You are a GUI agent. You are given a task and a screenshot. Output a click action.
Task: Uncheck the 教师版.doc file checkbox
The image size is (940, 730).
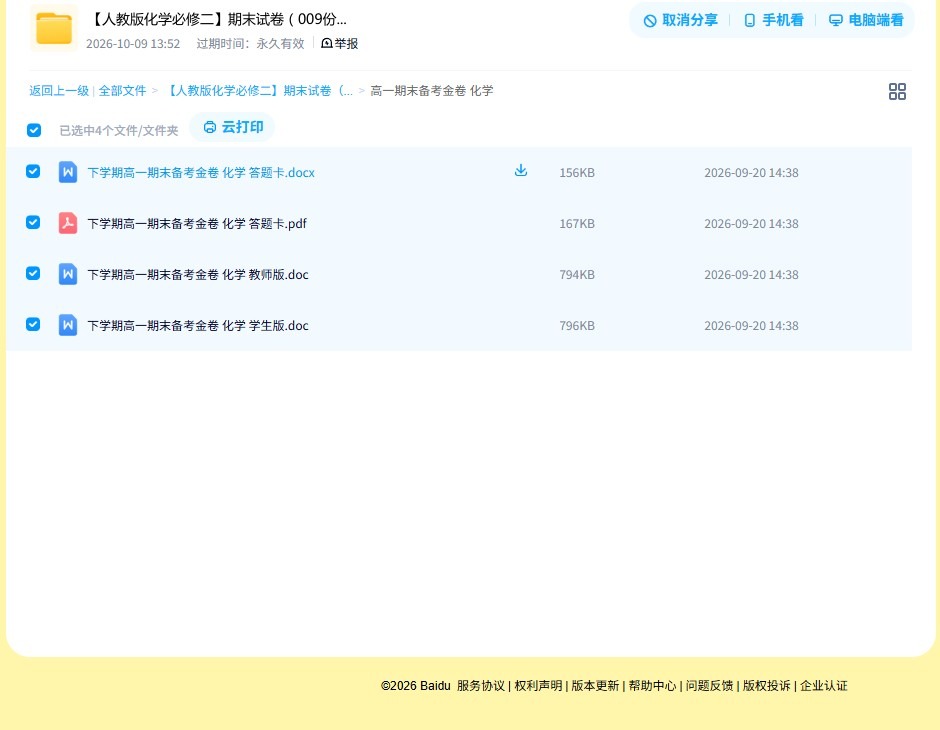coord(33,273)
